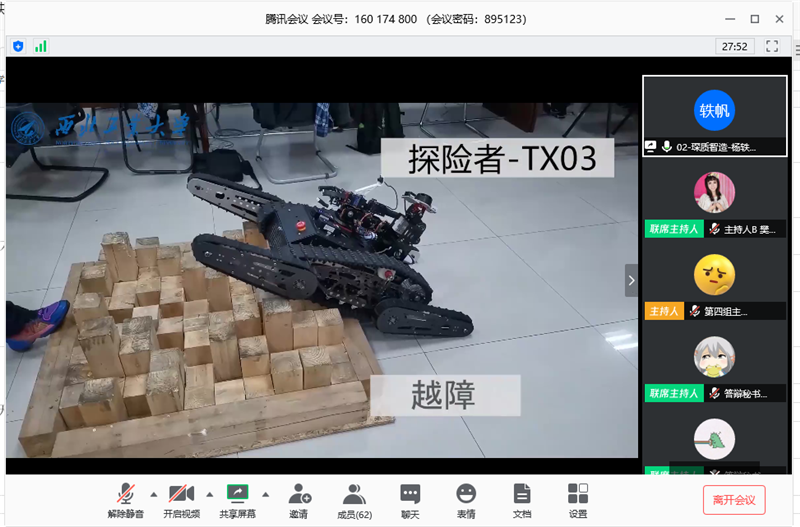The height and width of the screenshot is (527, 800).
Task: Click the 第四组主 participant name label
Action: tap(726, 312)
